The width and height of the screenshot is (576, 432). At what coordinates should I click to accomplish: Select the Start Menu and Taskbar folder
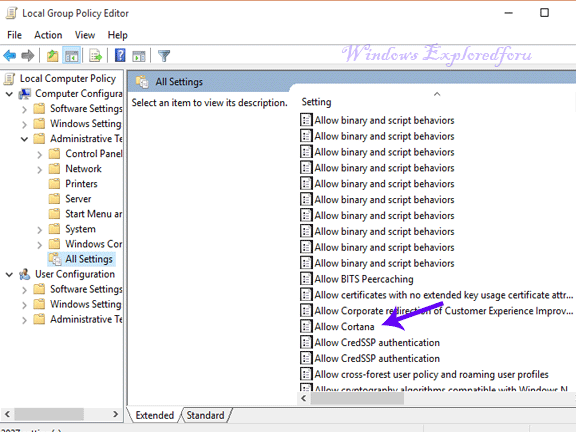tap(94, 214)
